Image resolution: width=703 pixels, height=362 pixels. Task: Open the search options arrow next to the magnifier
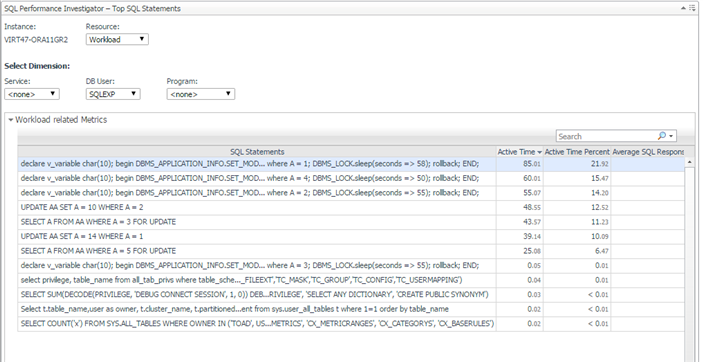(671, 136)
